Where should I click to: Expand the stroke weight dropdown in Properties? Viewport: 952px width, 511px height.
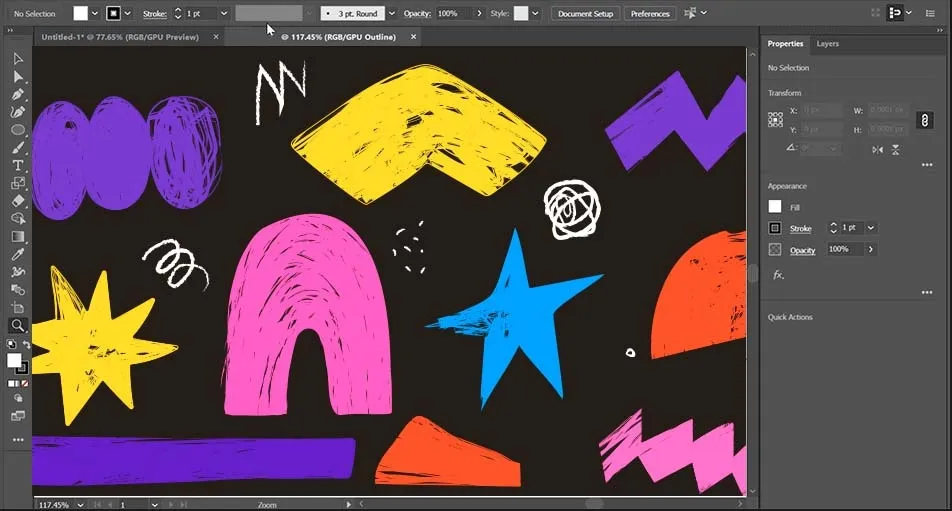click(x=871, y=228)
